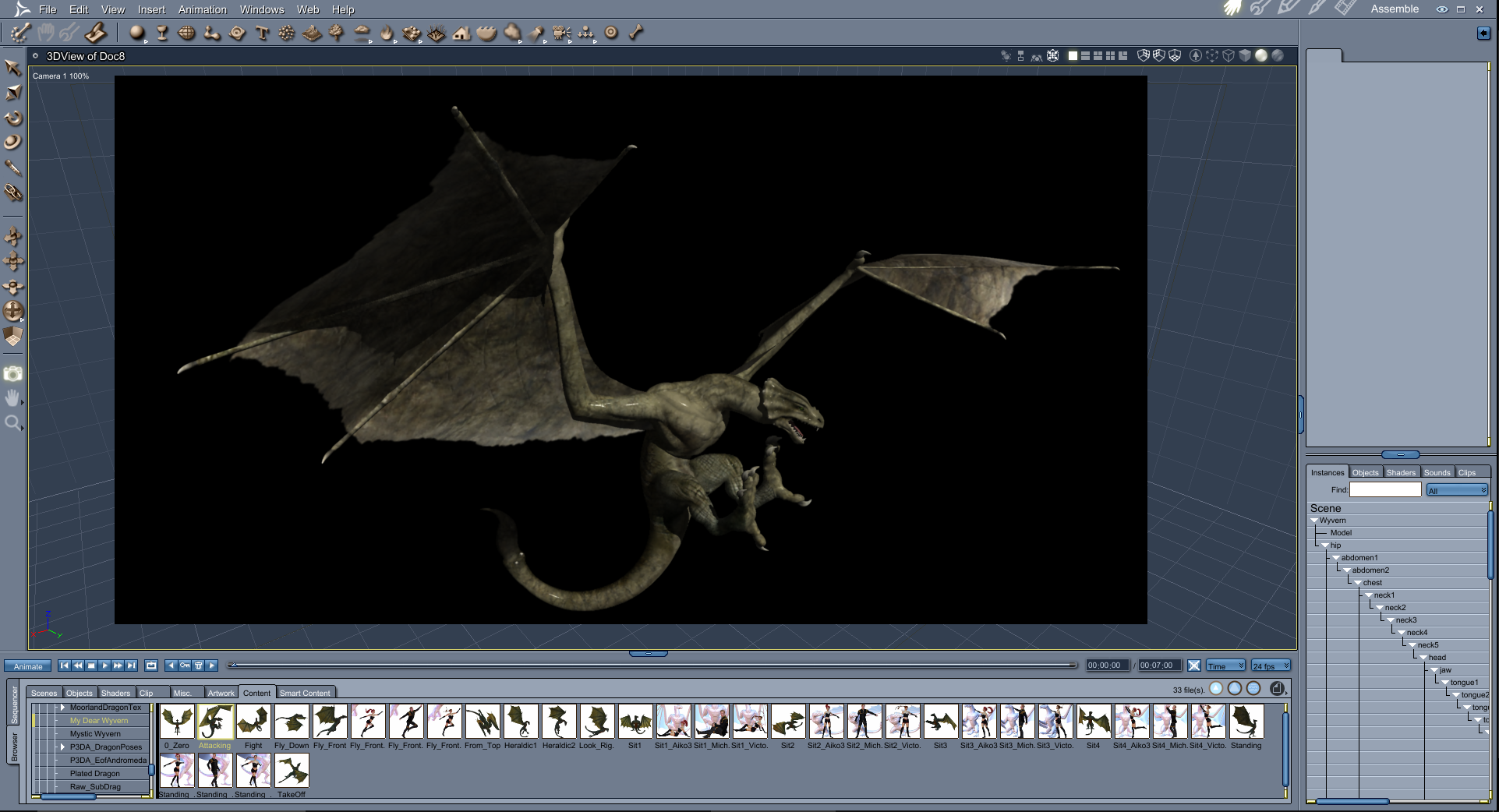
Task: Select the bone tool icon
Action: pos(636,33)
